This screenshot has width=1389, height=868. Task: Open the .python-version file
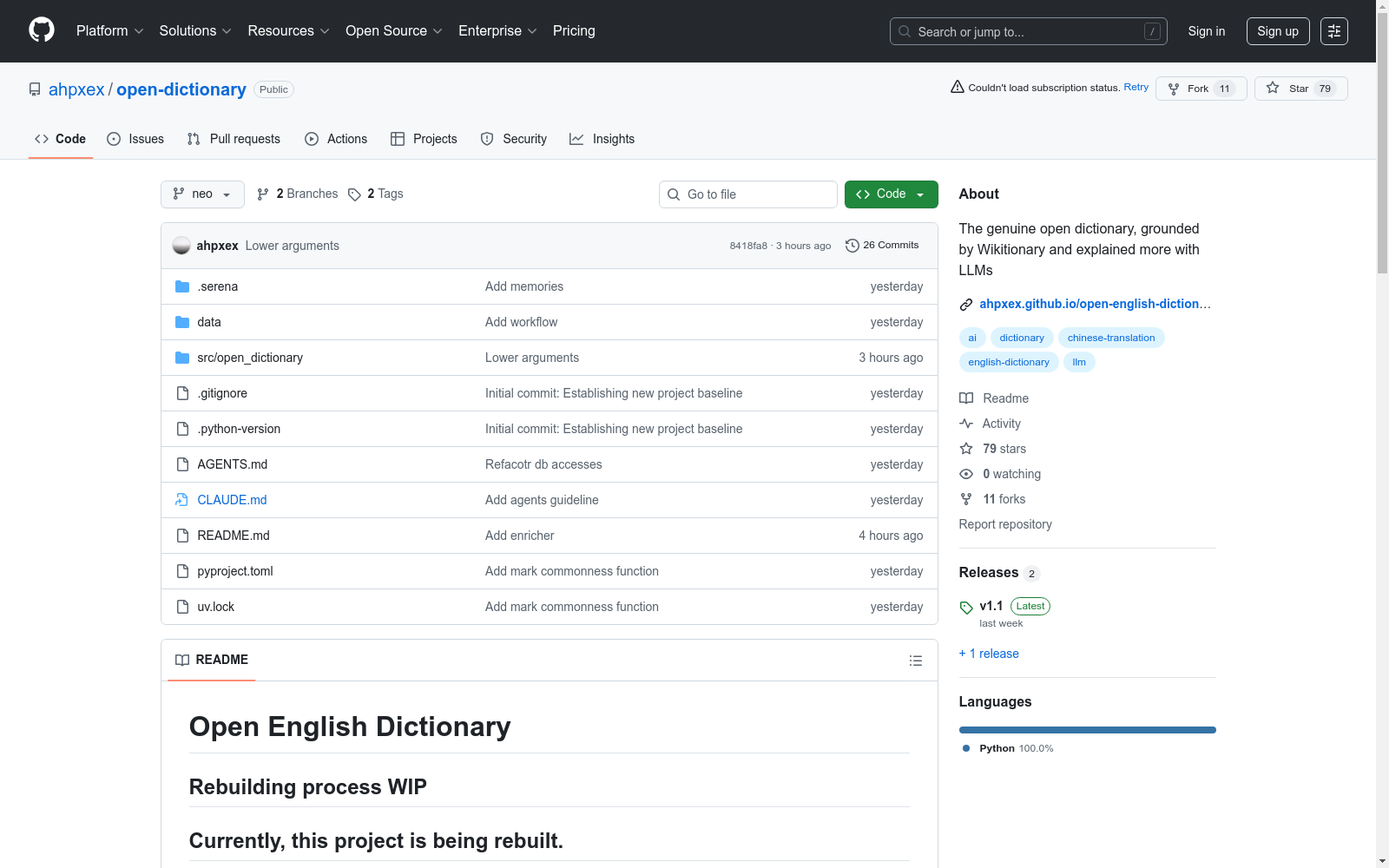click(x=239, y=429)
